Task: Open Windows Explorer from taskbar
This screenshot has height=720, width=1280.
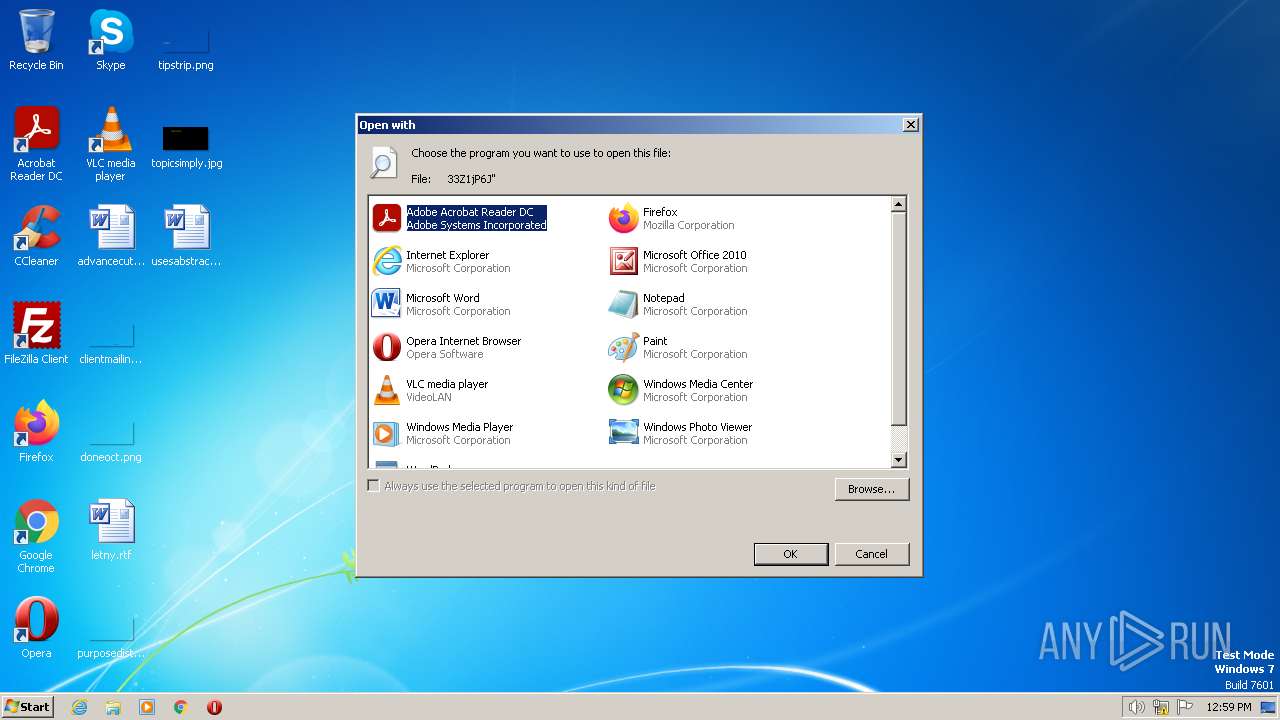Action: 113,707
